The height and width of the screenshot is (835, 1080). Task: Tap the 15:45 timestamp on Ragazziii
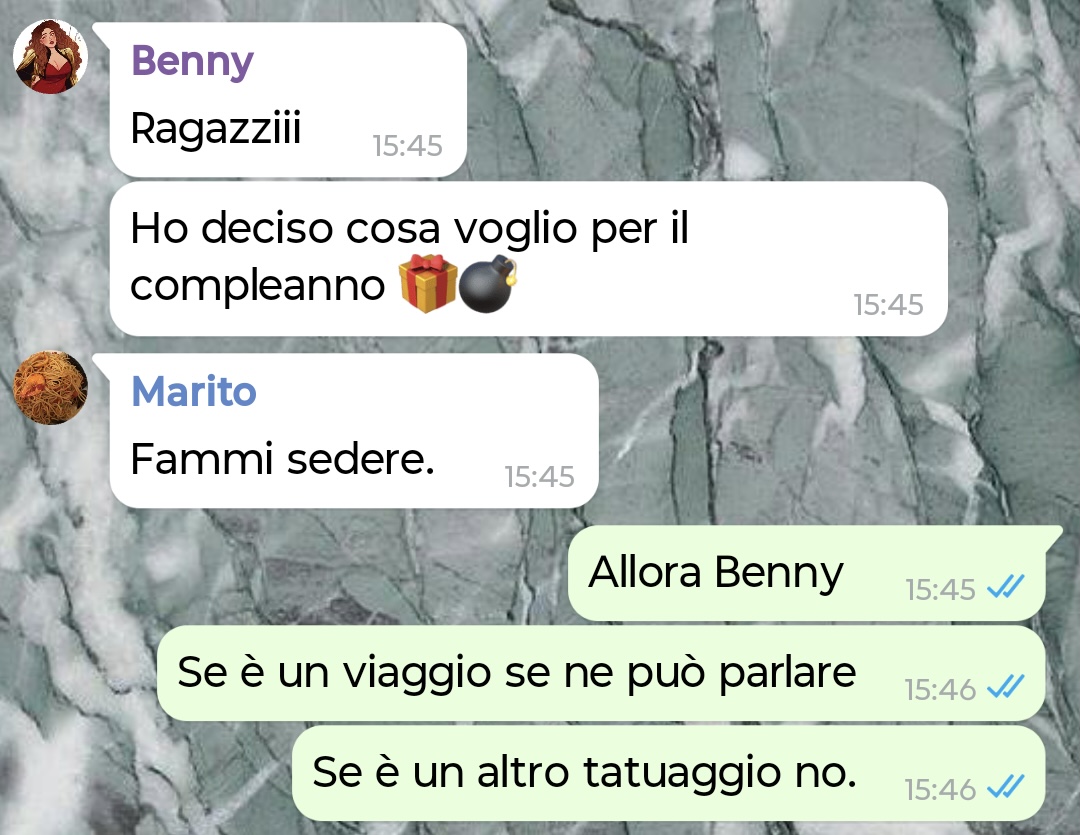pos(407,146)
